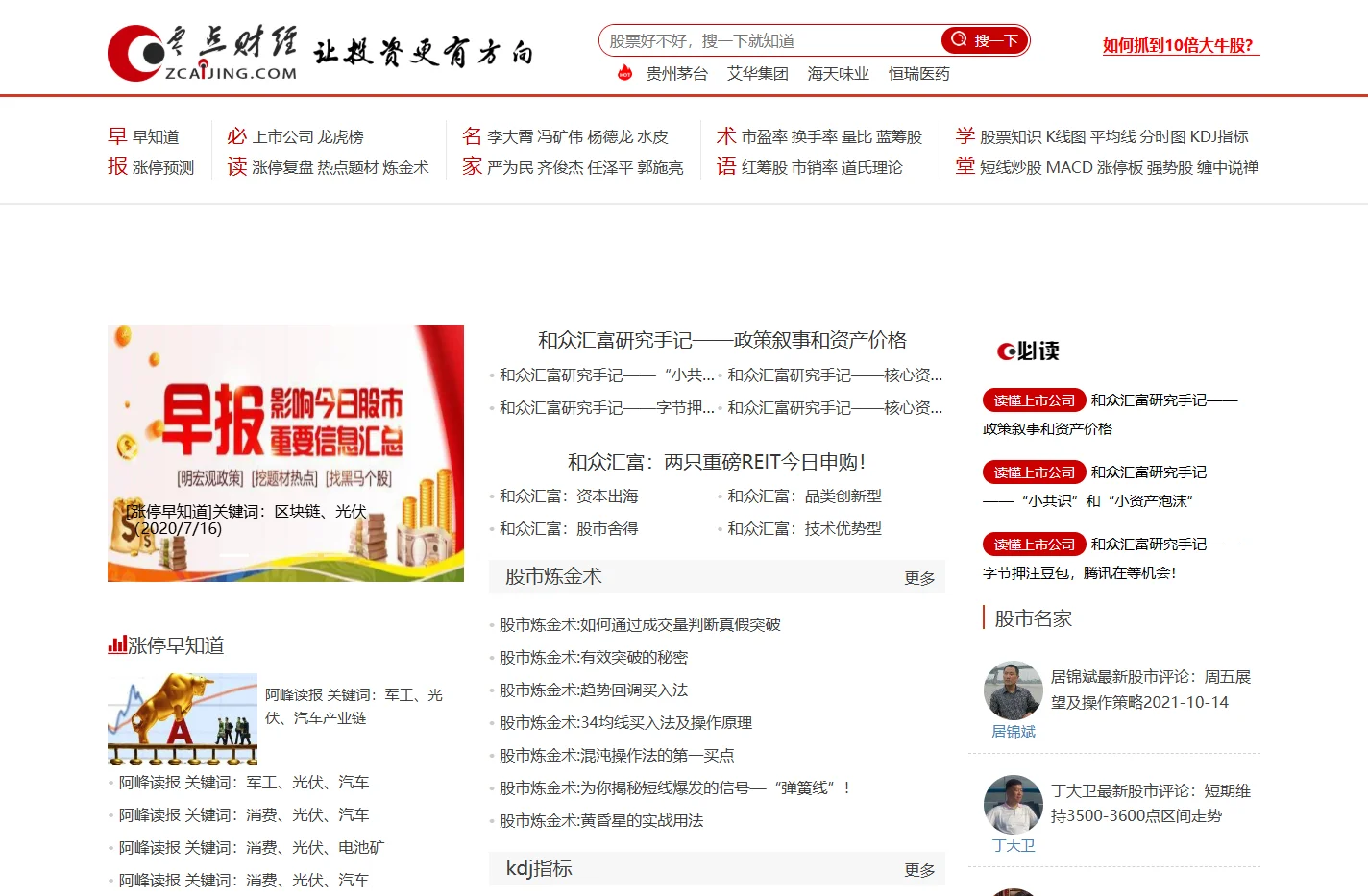This screenshot has width=1368, height=896.
Task: Open 股市炼金术:趋势回调买入法 article
Action: (x=594, y=690)
